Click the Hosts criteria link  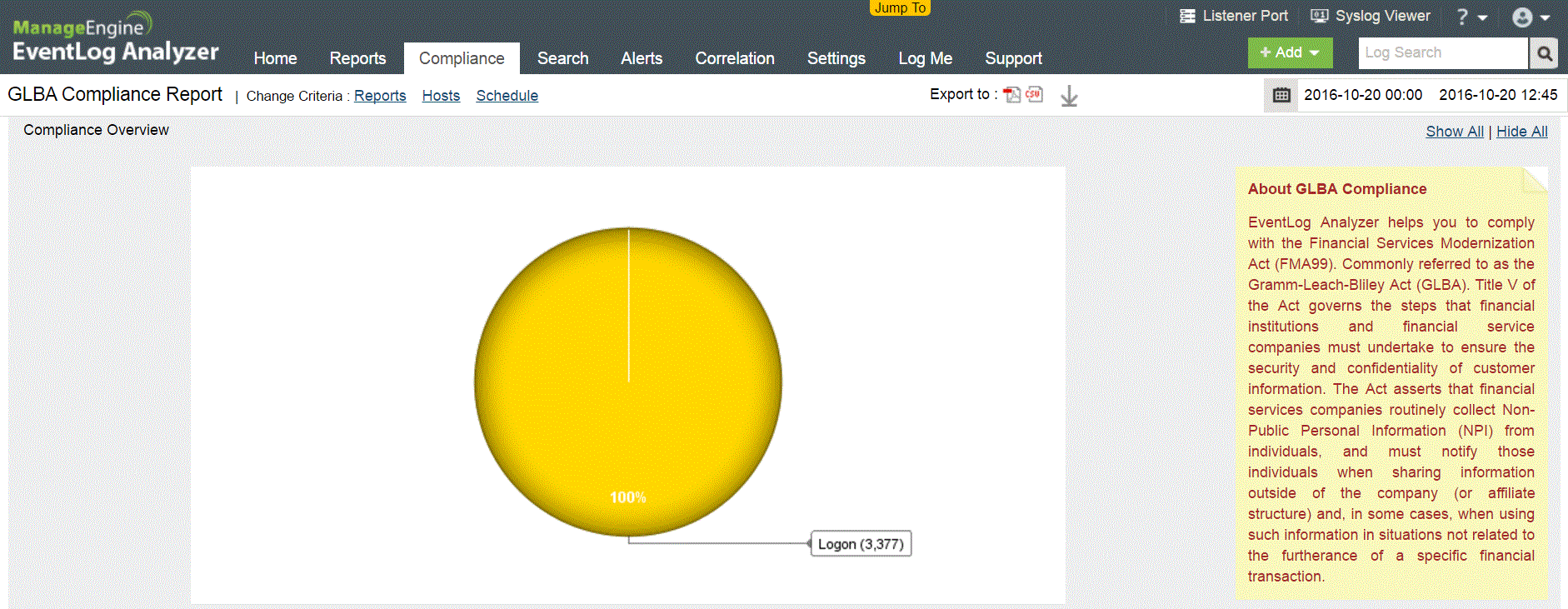pyautogui.click(x=441, y=96)
